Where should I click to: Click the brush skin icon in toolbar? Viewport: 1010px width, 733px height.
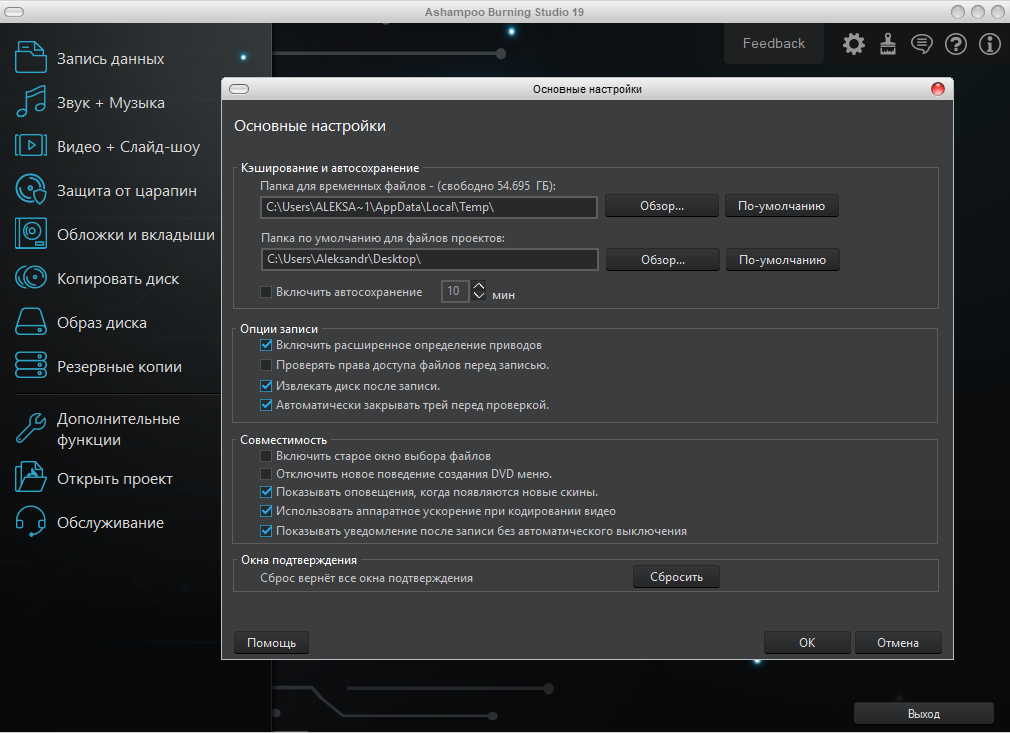point(888,44)
